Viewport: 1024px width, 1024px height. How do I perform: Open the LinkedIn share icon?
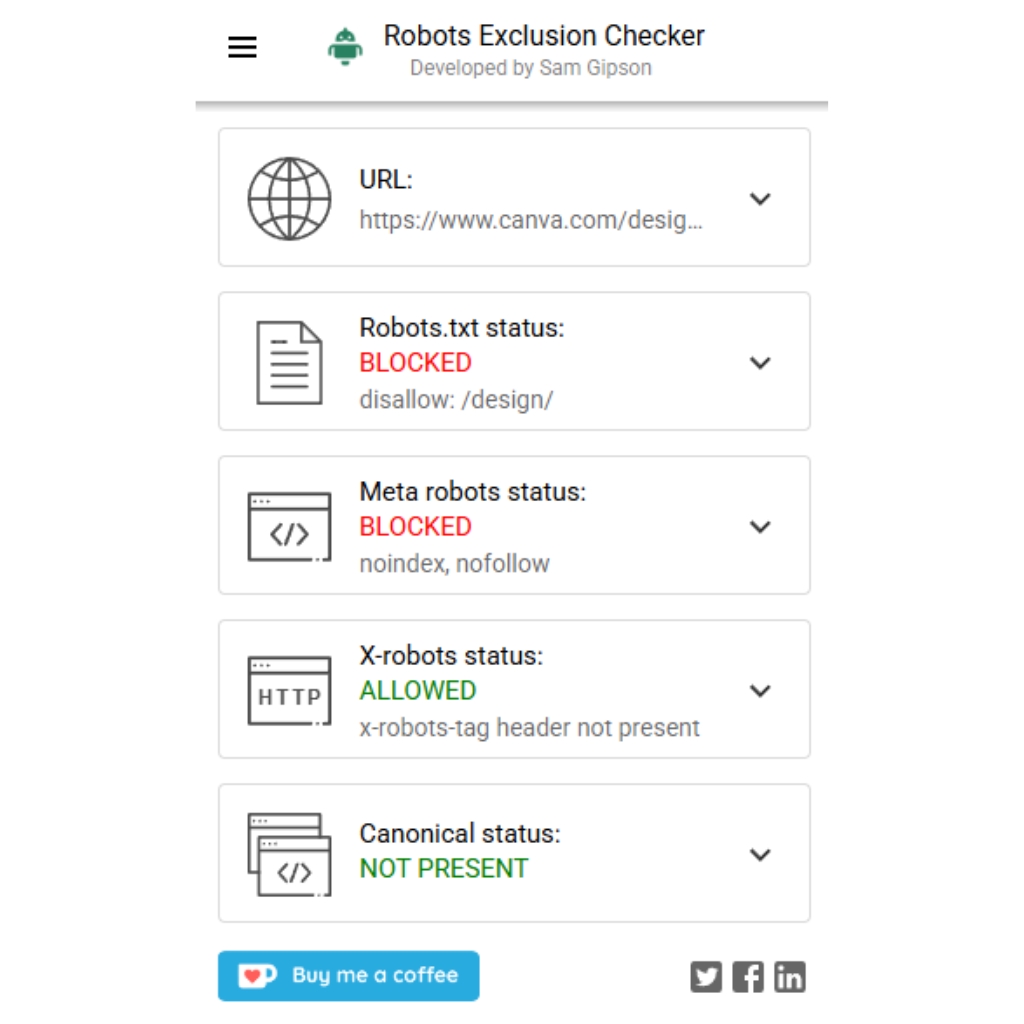coord(790,977)
